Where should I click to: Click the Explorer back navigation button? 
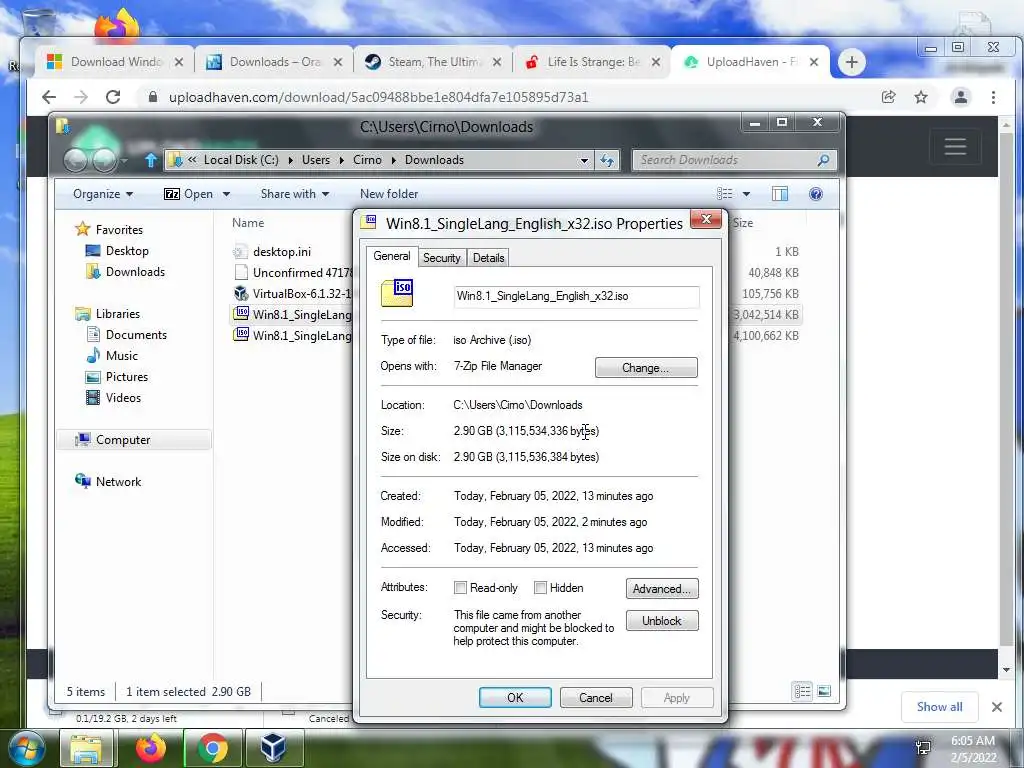(75, 160)
